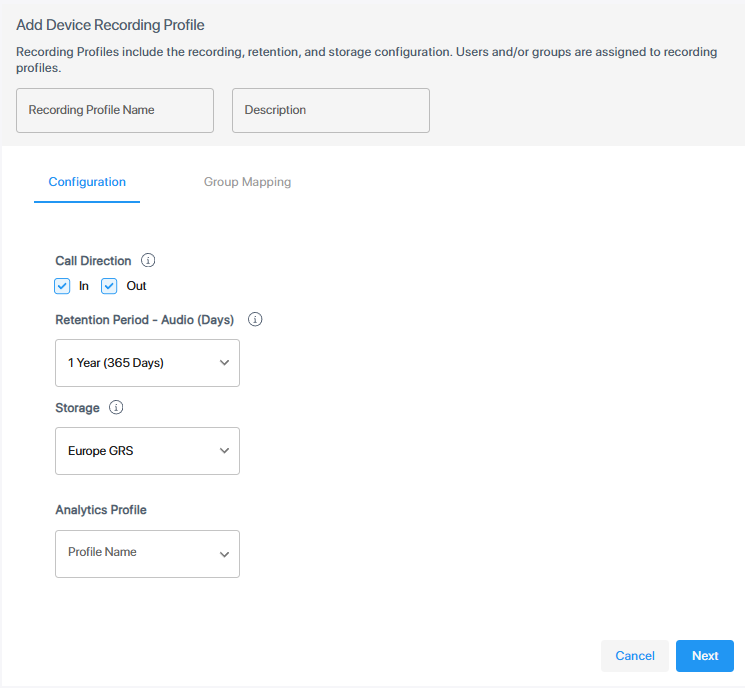Viewport: 745px width, 688px height.
Task: Switch to the Configuration tab
Action: click(87, 182)
